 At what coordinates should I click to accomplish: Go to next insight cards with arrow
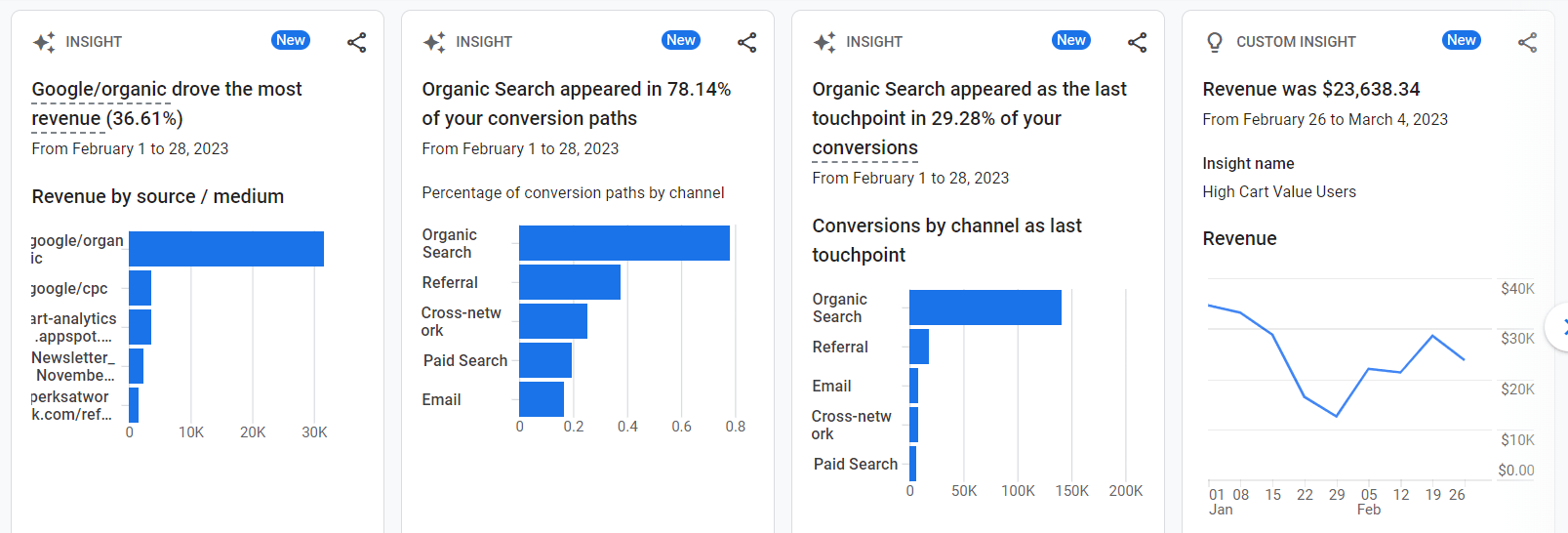coord(1559,326)
